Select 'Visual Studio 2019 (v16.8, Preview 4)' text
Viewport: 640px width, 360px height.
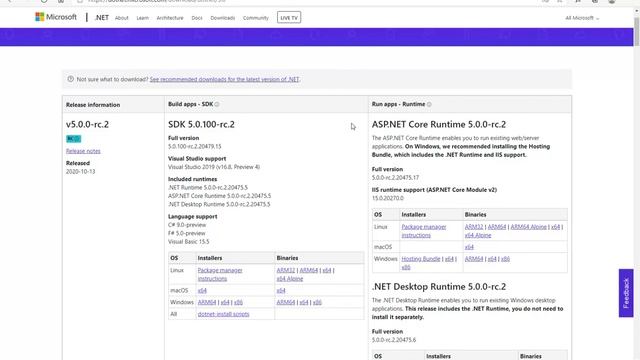[x=214, y=167]
